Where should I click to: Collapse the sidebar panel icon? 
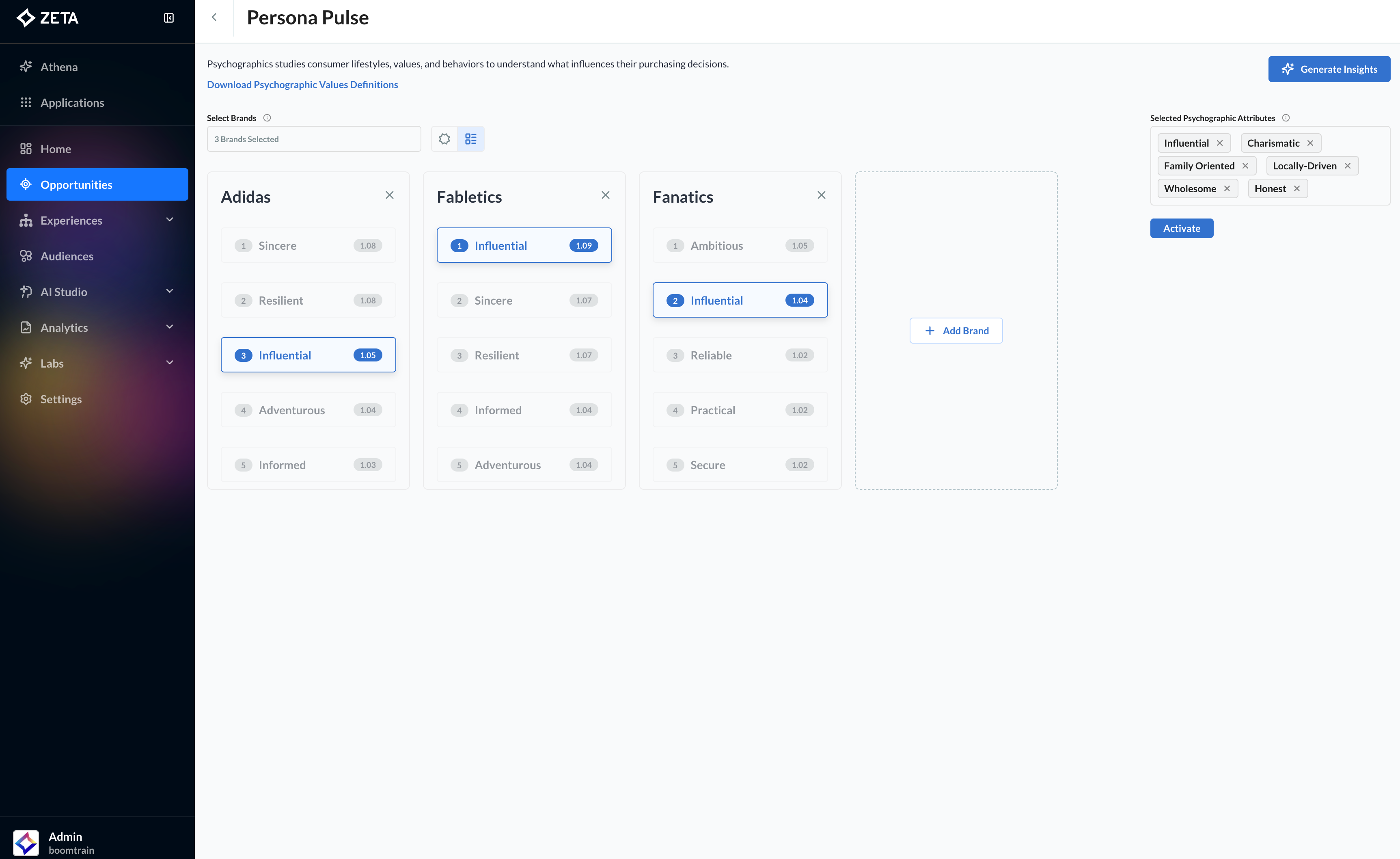(169, 18)
